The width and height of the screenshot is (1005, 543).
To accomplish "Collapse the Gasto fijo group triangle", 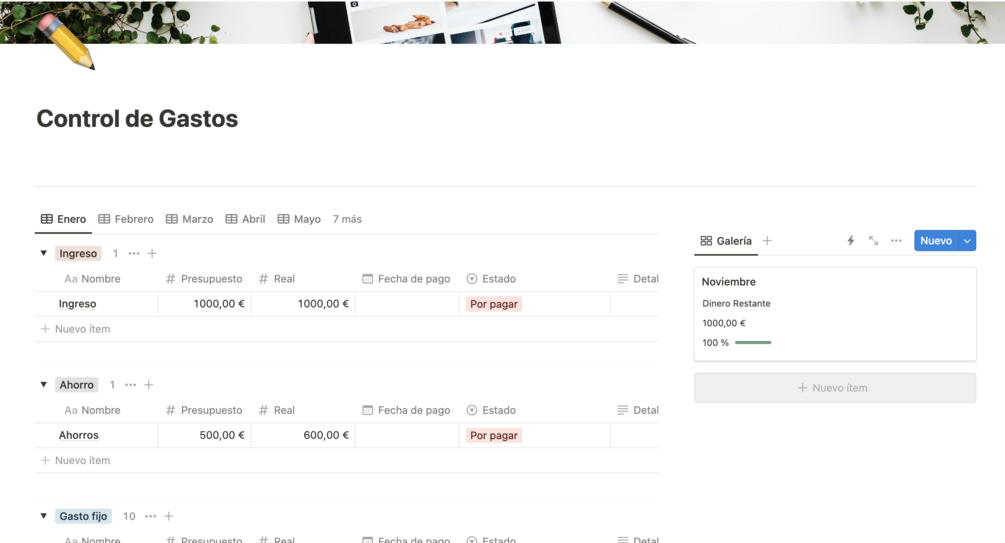I will pos(44,516).
